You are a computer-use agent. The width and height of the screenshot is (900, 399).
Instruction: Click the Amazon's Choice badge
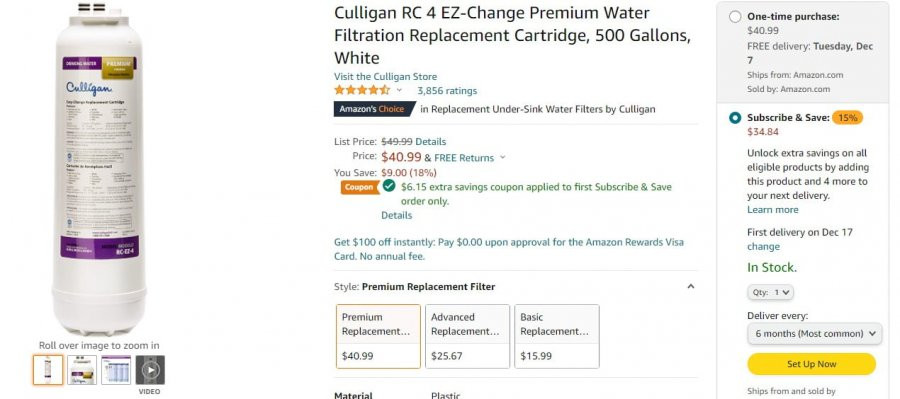tap(374, 109)
